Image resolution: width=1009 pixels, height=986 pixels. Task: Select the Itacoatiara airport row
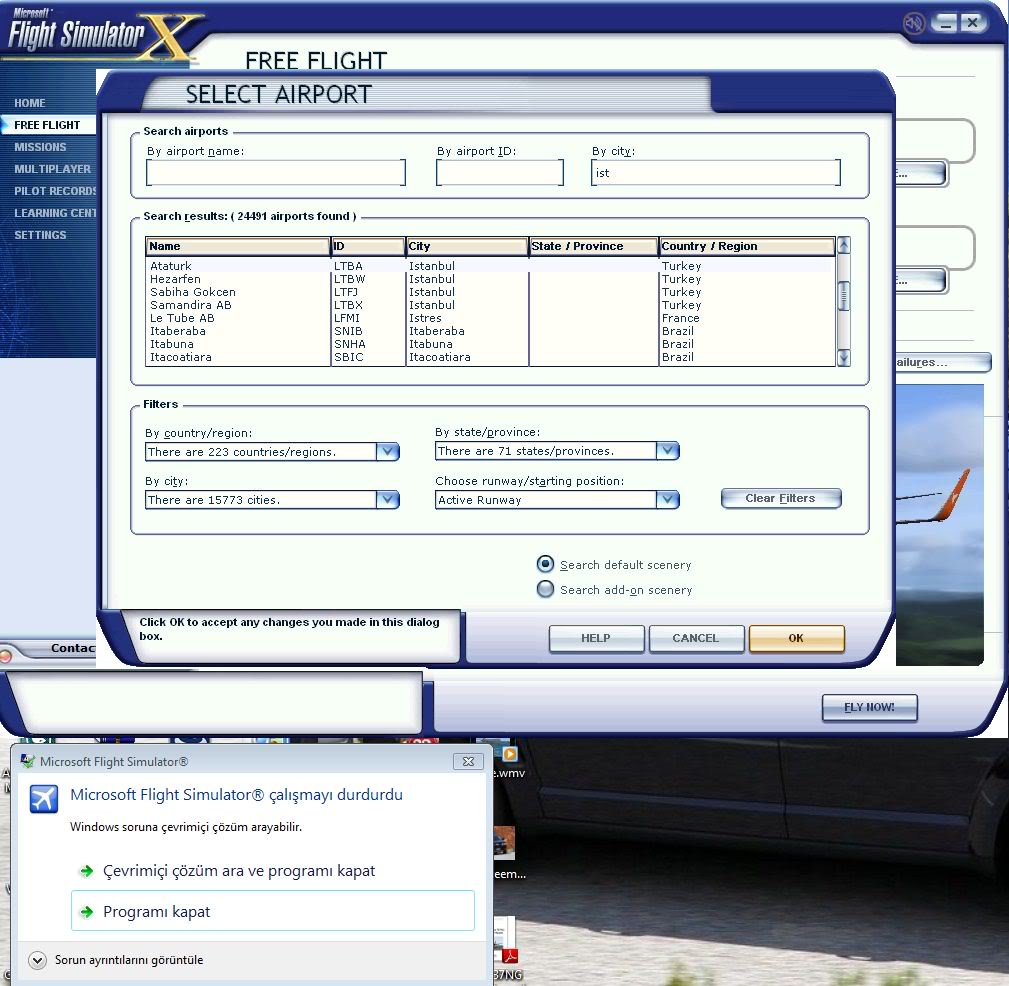pos(490,357)
